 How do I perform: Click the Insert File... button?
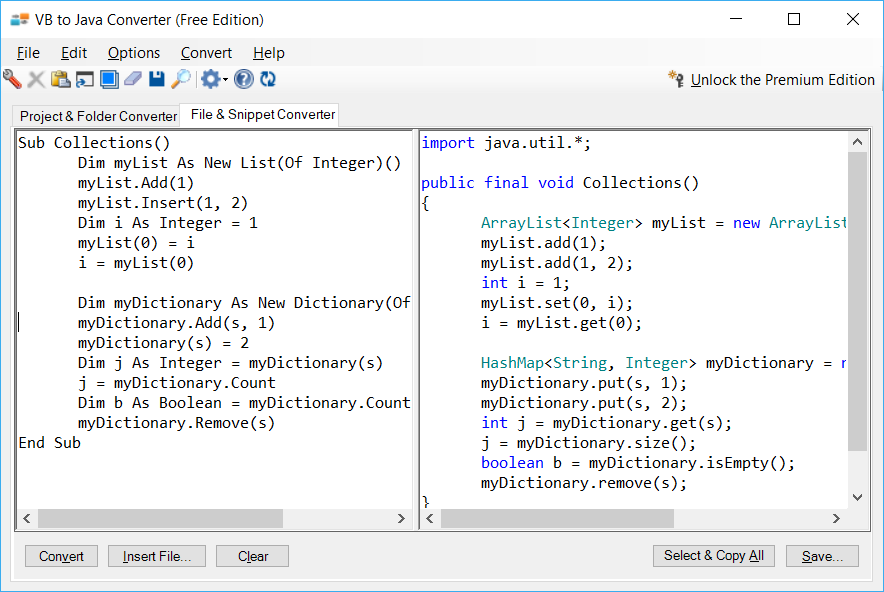157,556
